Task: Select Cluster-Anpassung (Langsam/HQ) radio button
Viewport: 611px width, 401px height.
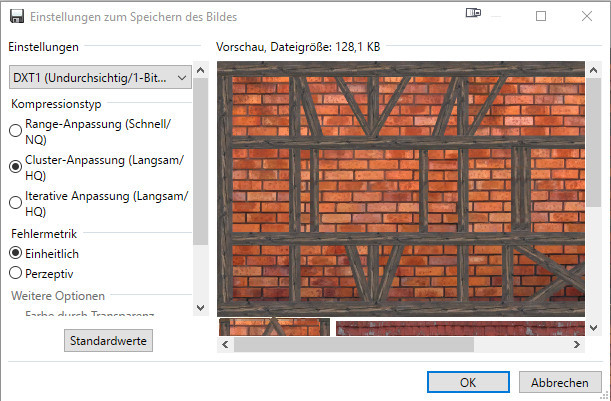Action: (x=16, y=167)
